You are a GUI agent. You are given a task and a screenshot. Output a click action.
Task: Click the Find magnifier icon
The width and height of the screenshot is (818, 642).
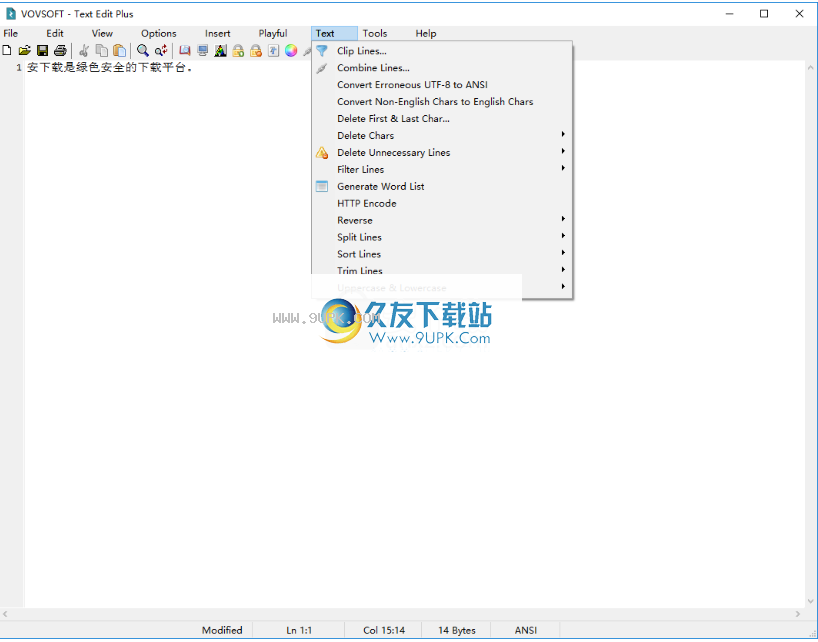click(x=142, y=51)
